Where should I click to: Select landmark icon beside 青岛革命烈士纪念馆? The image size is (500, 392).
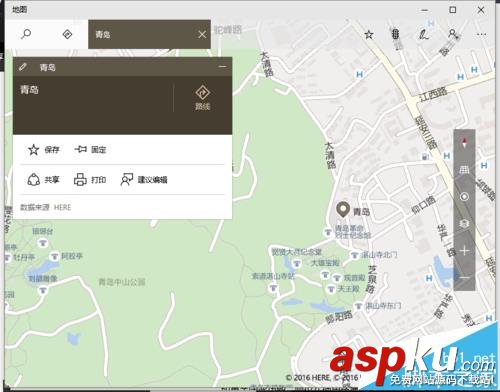click(x=328, y=231)
